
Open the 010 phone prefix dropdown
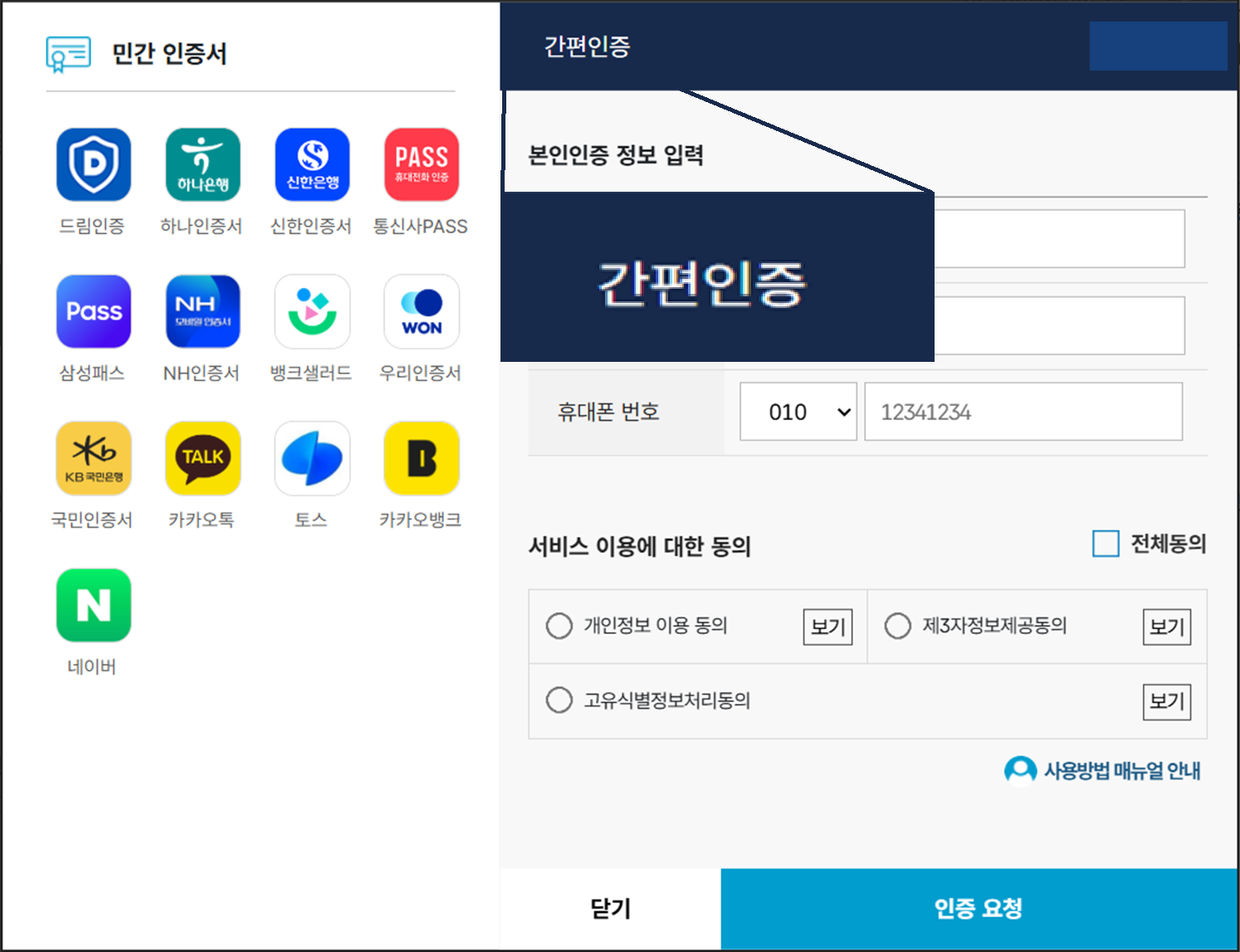(x=798, y=412)
